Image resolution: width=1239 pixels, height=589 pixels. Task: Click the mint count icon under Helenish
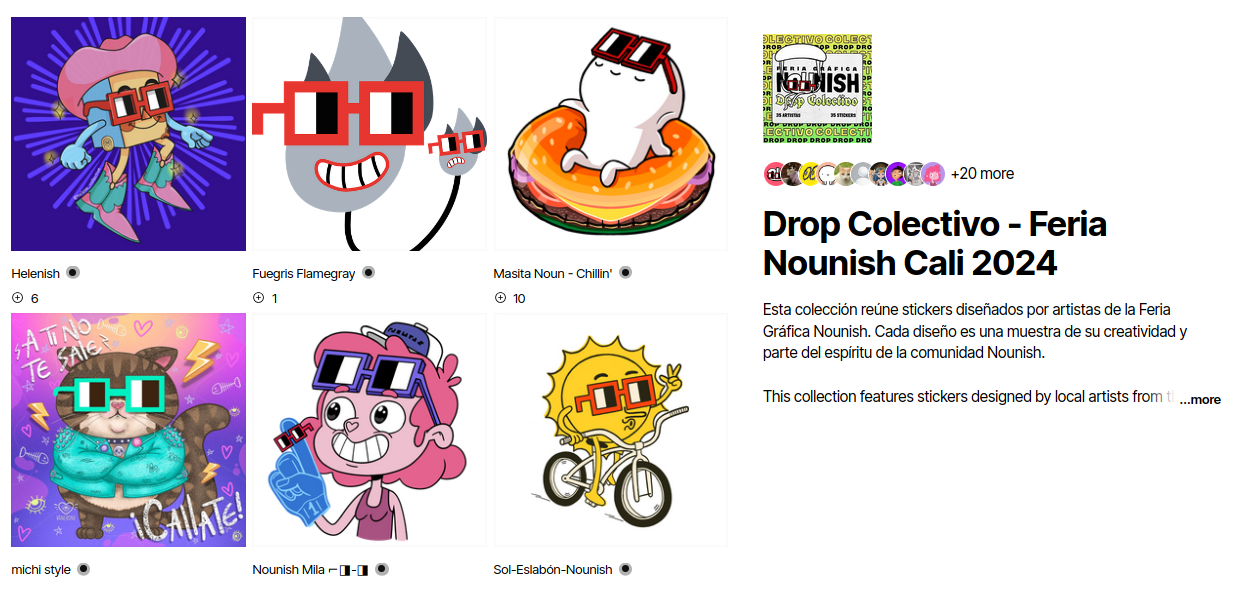tap(17, 298)
